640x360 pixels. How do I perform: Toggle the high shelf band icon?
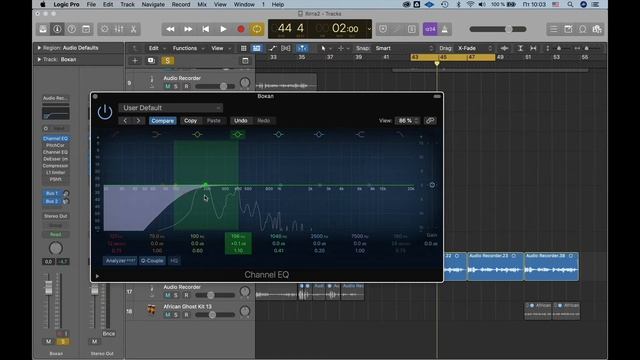click(360, 134)
